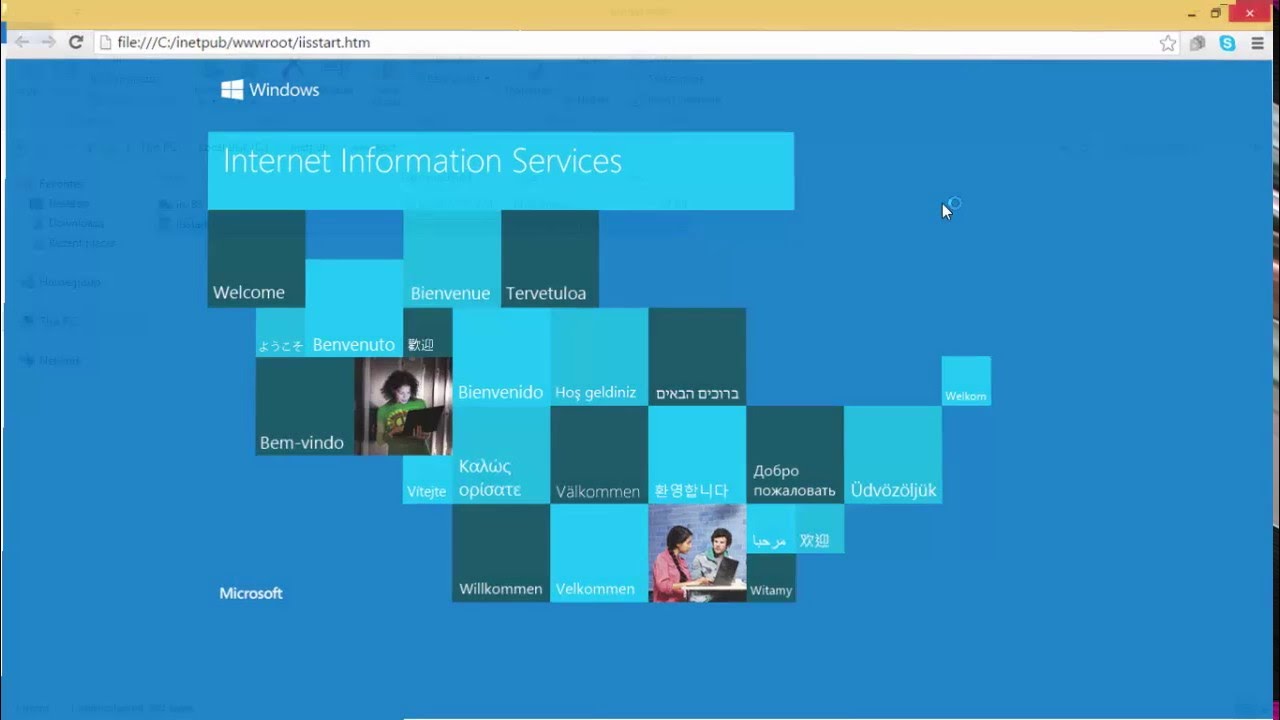Select the Tervetuloa tile
Screen dimensions: 1280x720
[x=550, y=258]
